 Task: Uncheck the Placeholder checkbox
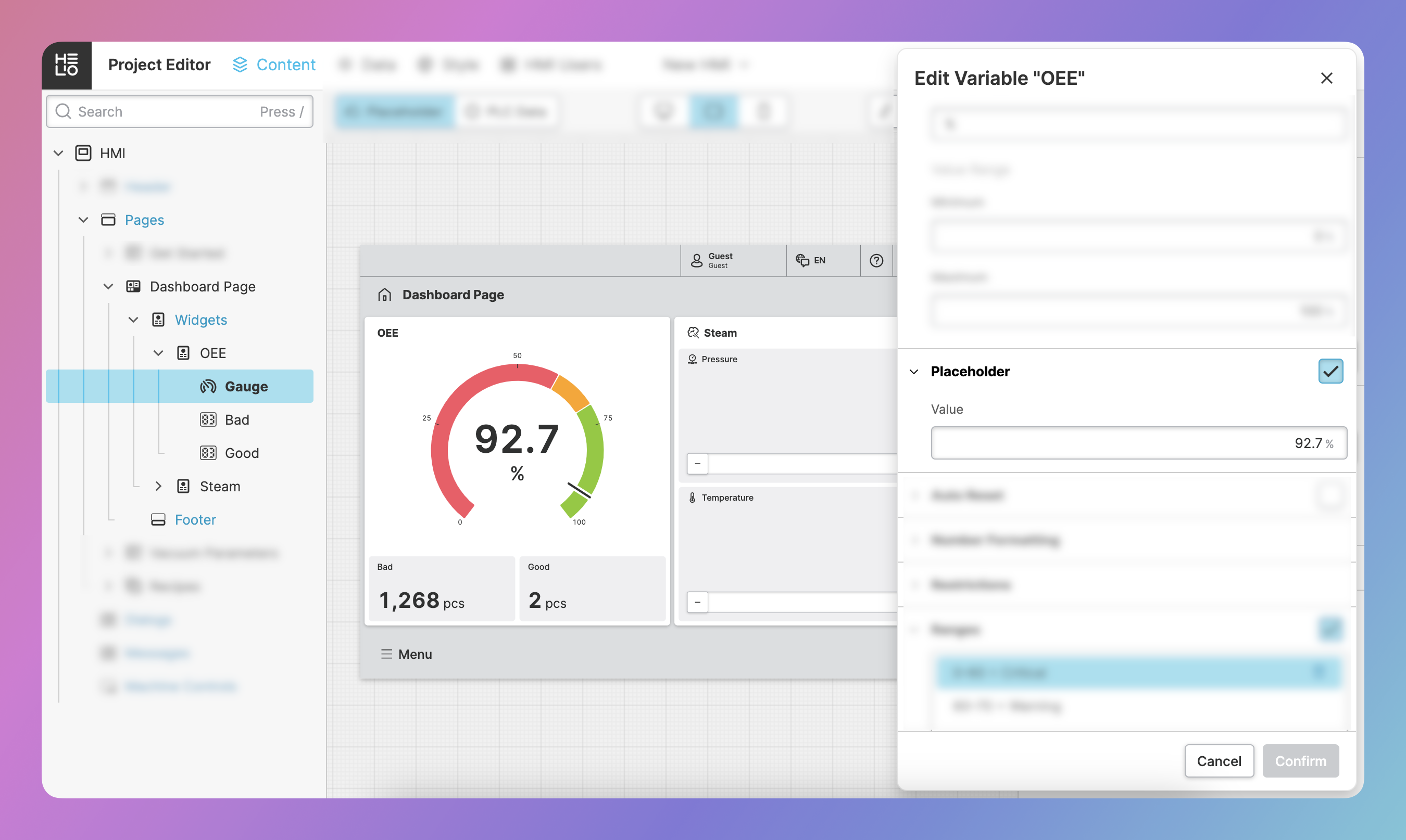coord(1330,371)
